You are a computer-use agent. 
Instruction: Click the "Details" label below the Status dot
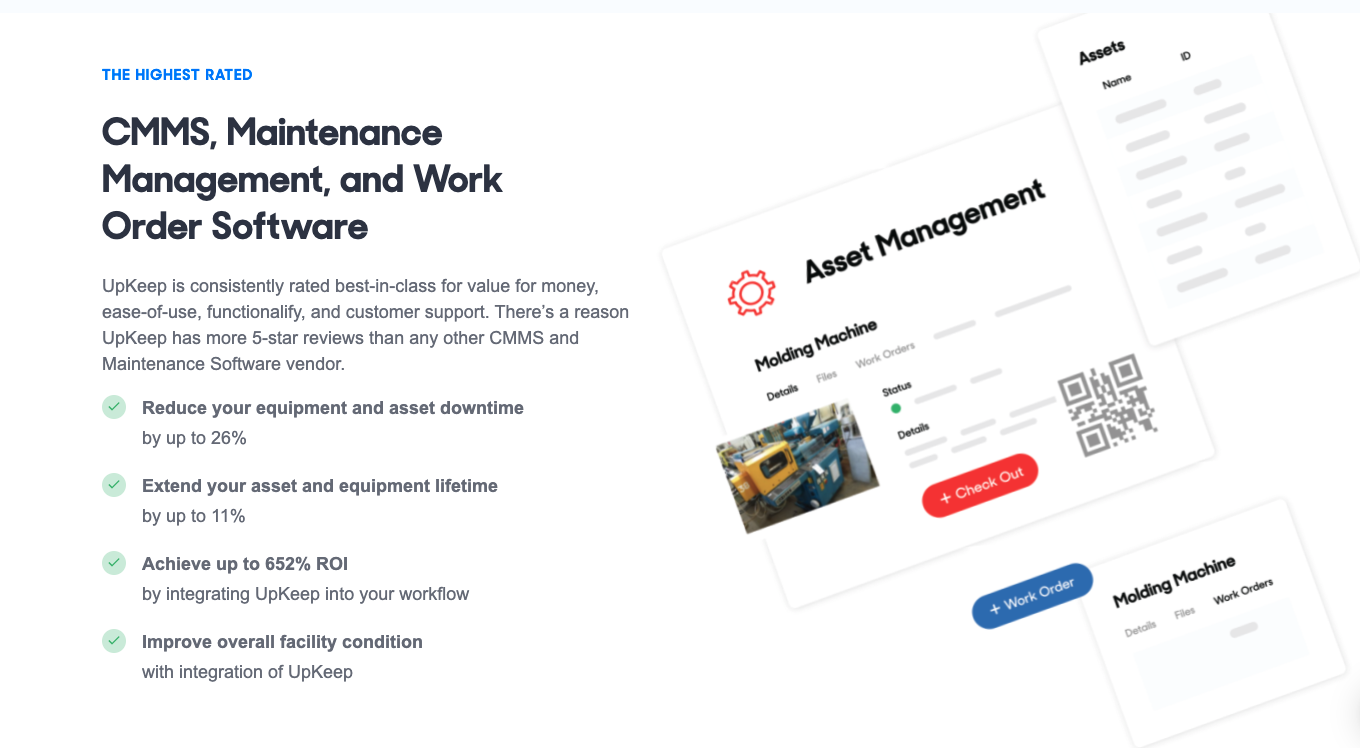913,432
